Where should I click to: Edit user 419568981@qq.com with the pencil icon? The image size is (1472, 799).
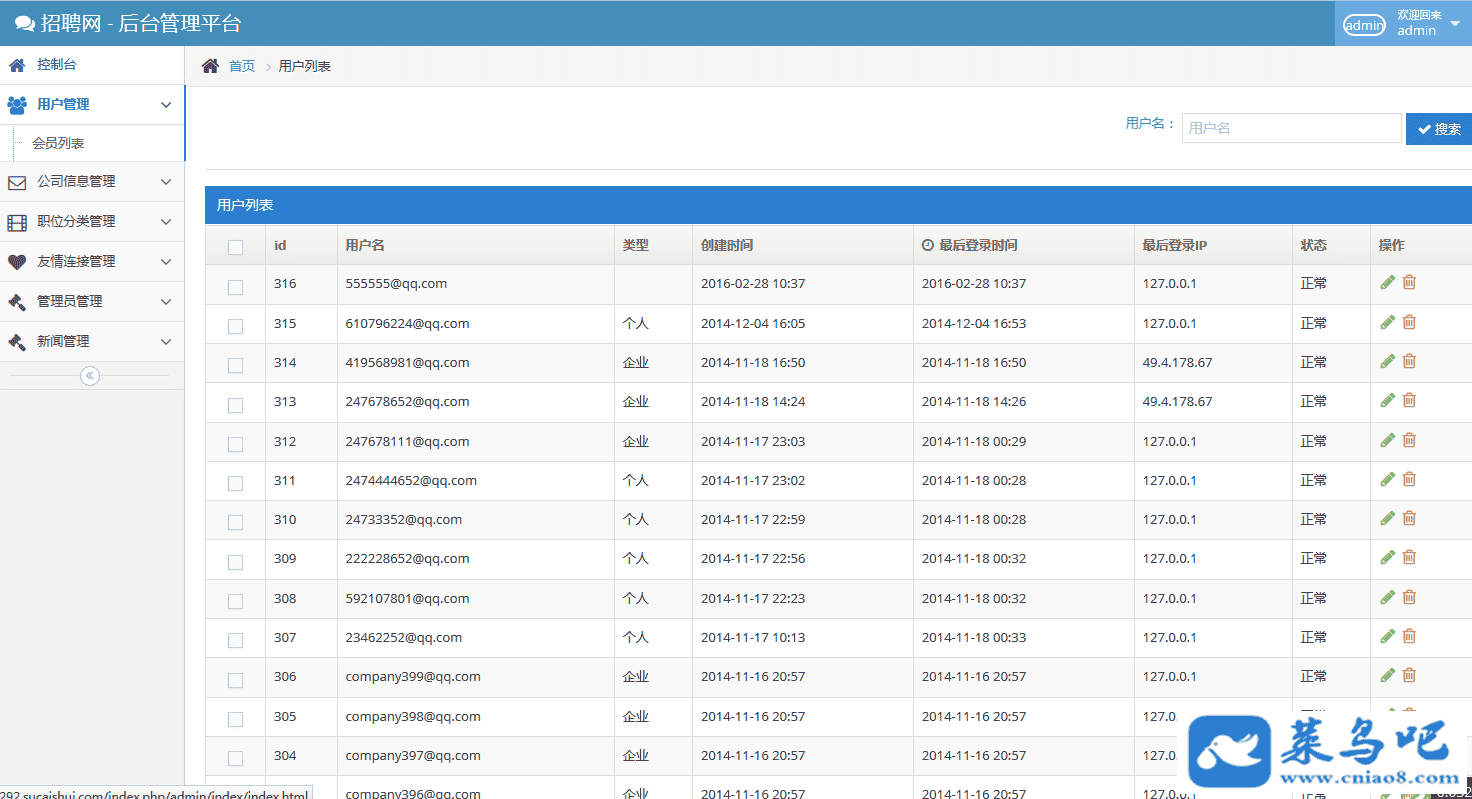1387,362
